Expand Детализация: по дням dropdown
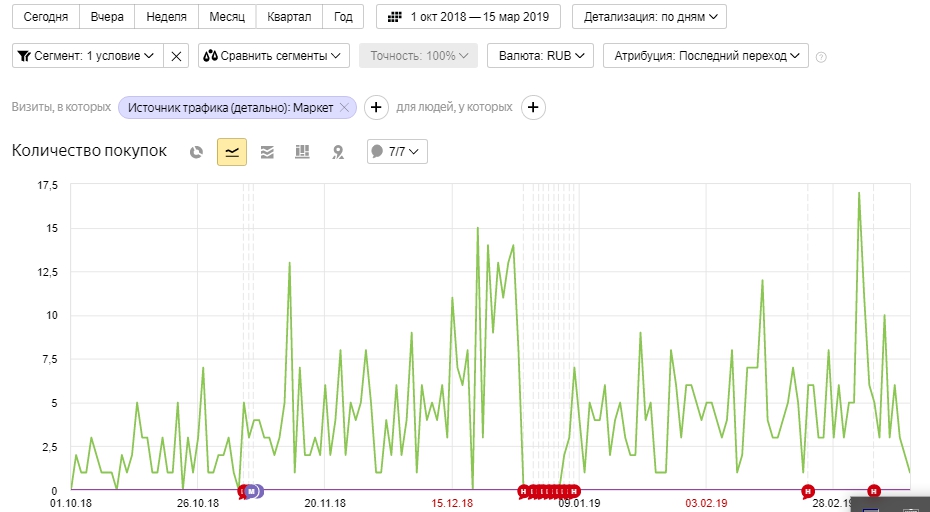Screen dimensions: 930x512 tap(649, 17)
